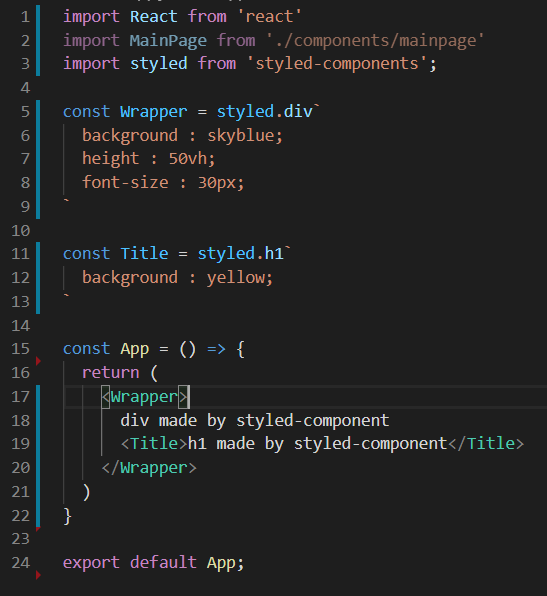
Task: Click 'styled' identifier on line 3
Action: (x=159, y=63)
